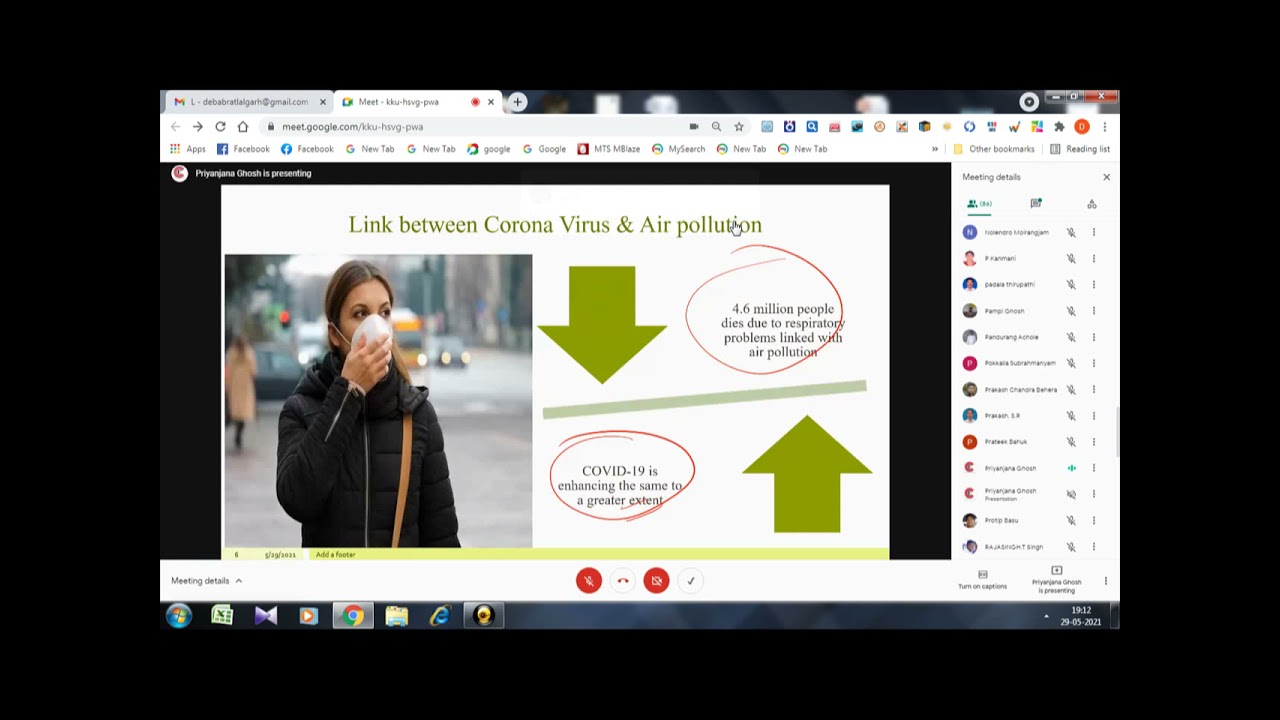Screen dimensions: 1280x720
Task: Open options for Nolendro Moirangjam
Action: pos(1094,232)
